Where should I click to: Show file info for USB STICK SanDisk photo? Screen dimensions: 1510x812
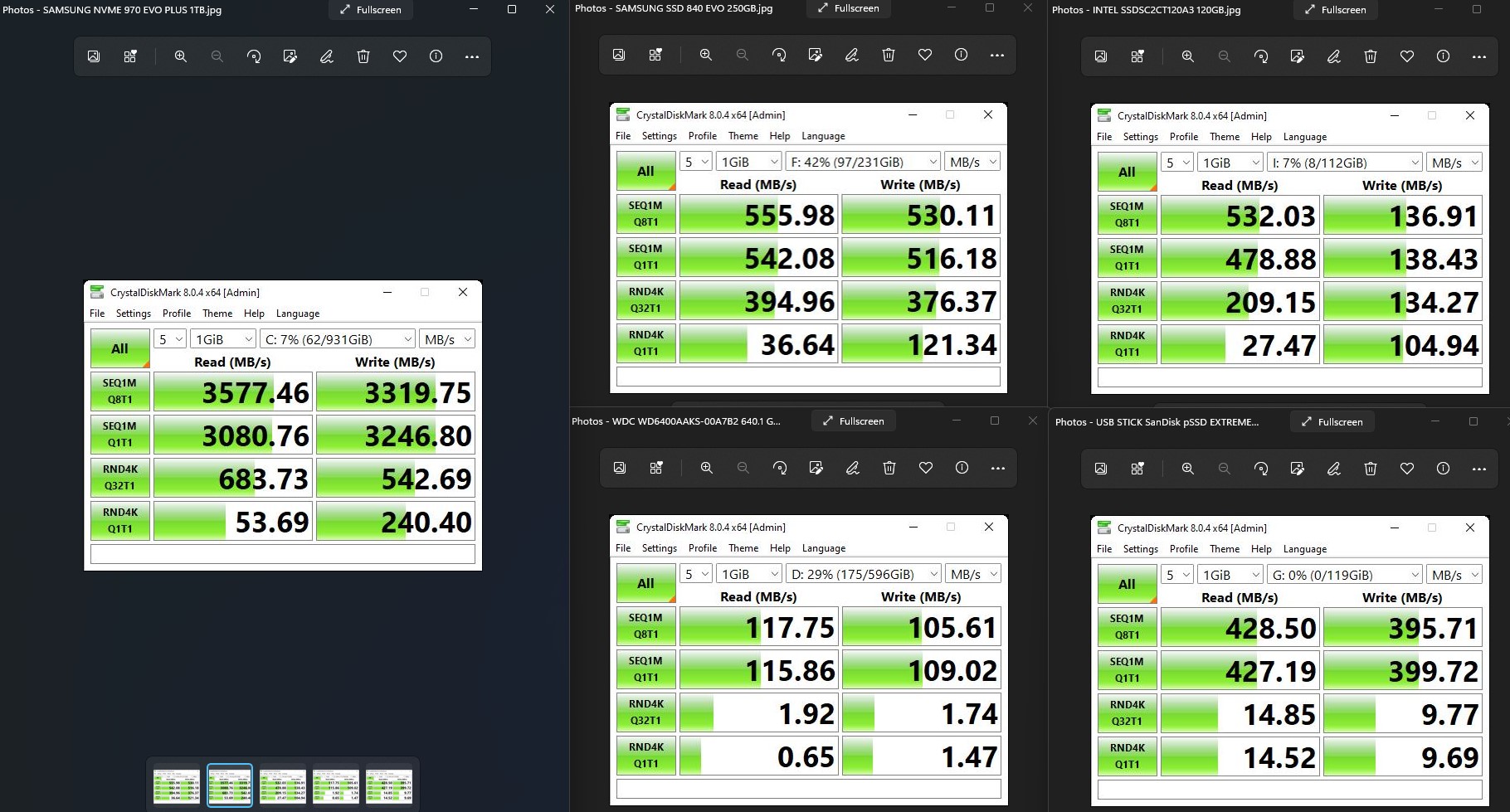[x=1443, y=469]
